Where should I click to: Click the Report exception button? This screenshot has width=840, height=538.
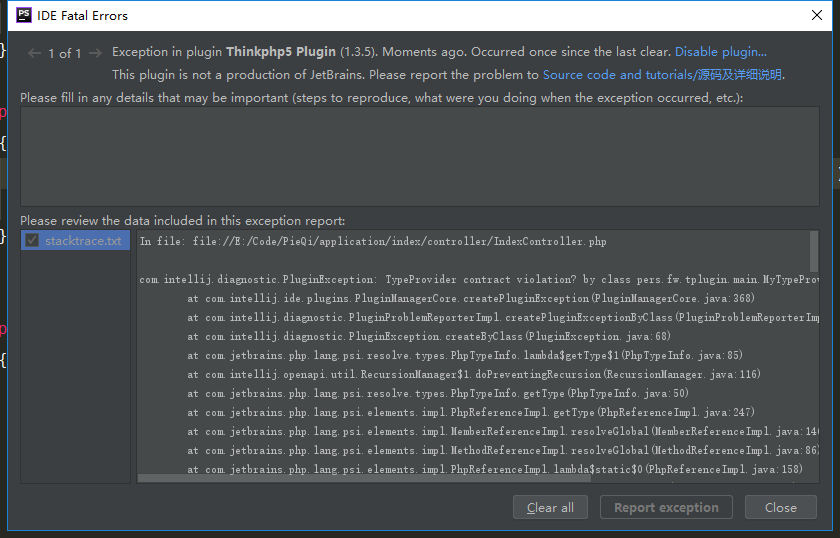click(x=666, y=507)
